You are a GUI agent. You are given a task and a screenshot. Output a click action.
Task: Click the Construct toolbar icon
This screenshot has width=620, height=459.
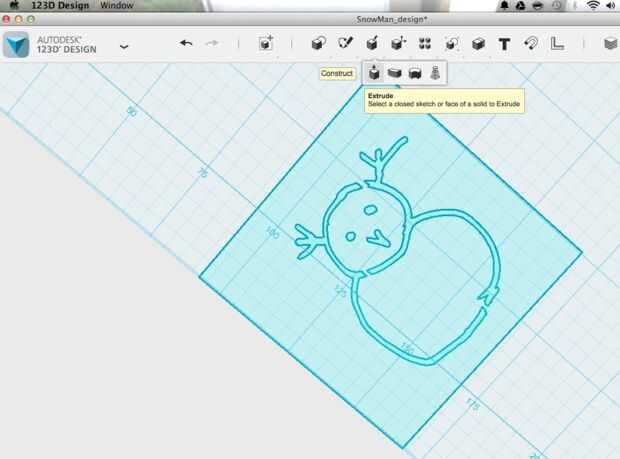(372, 43)
